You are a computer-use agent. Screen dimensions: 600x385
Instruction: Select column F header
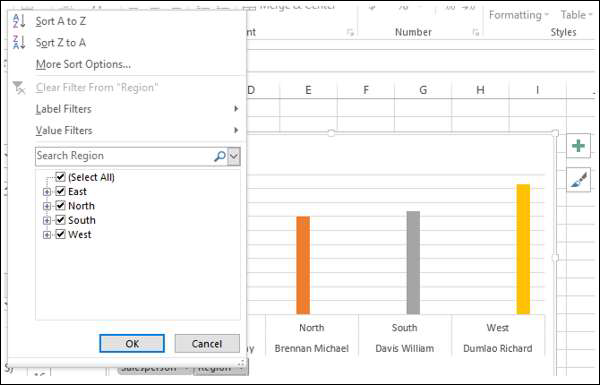[x=365, y=90]
